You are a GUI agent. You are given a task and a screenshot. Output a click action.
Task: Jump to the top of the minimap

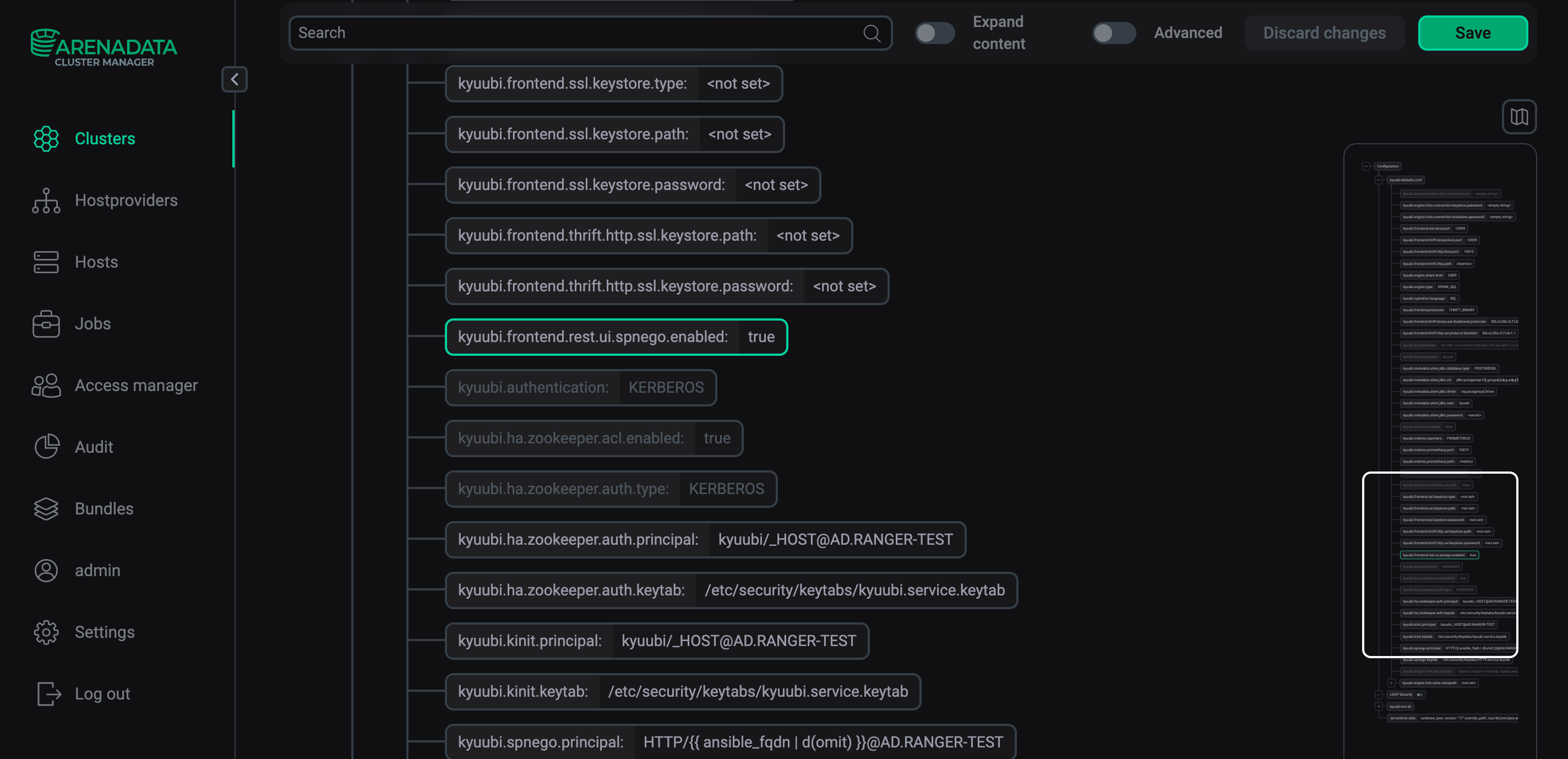click(1387, 166)
